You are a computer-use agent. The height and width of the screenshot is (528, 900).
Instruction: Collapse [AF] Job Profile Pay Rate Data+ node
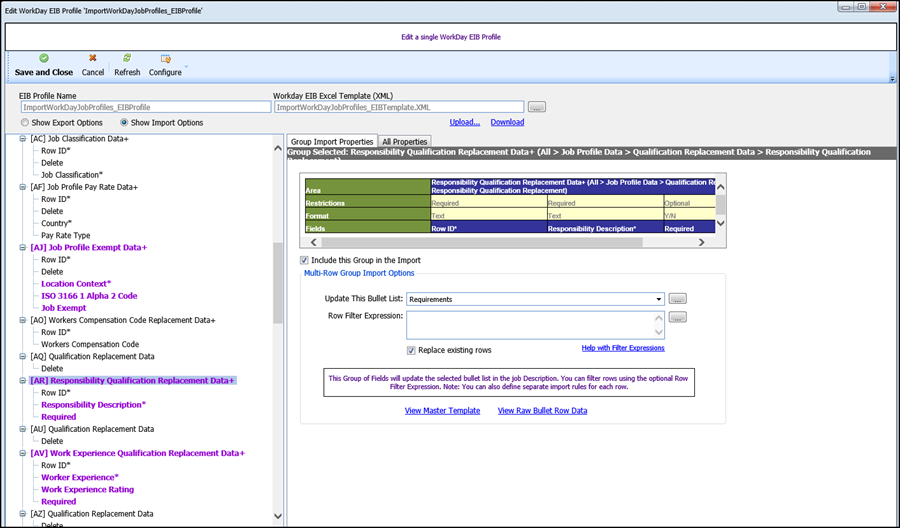pos(23,187)
